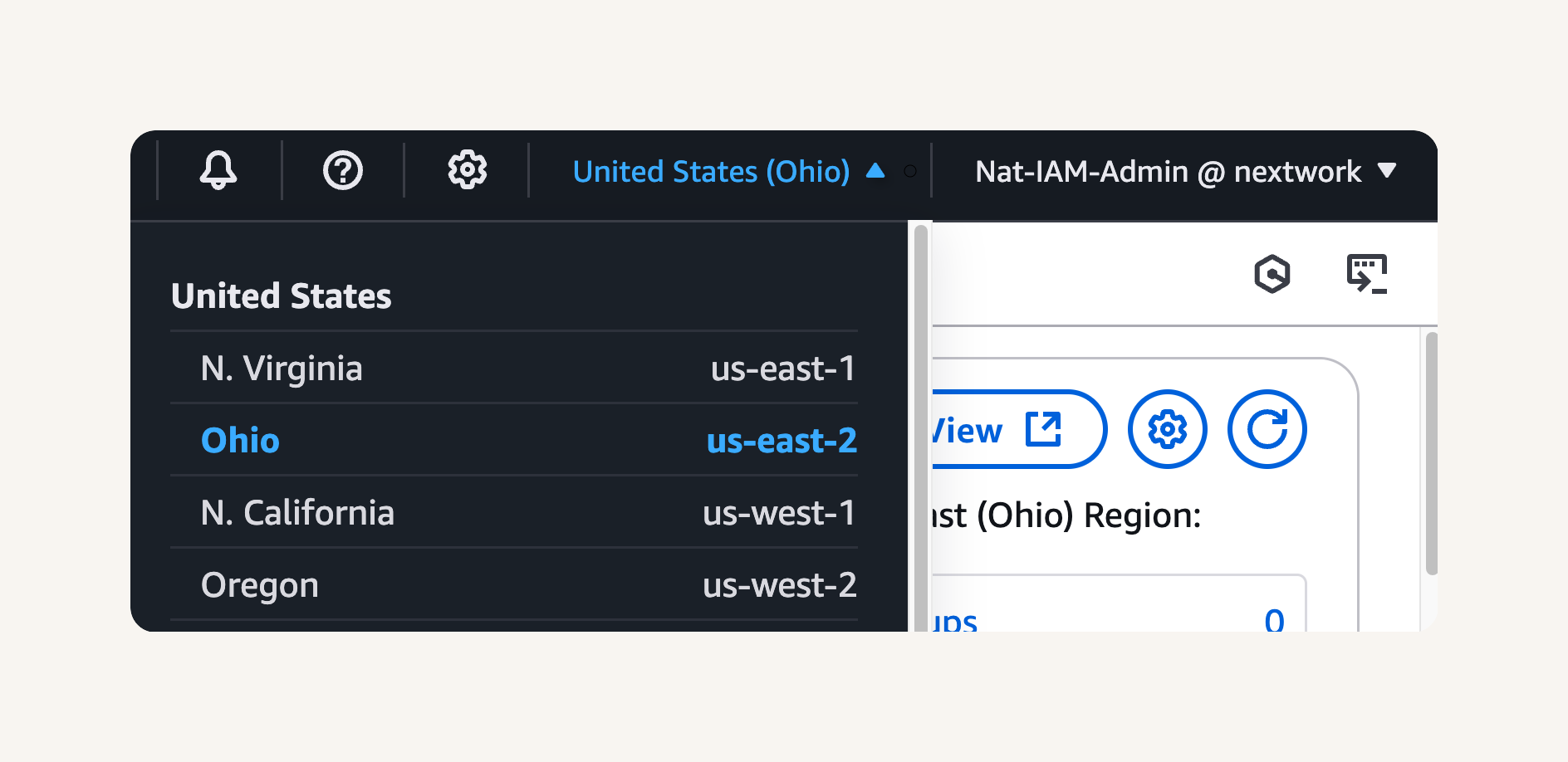The image size is (1568, 762).
Task: Expand the Nat-IAM-Admin @ nextwork account menu
Action: (1185, 171)
